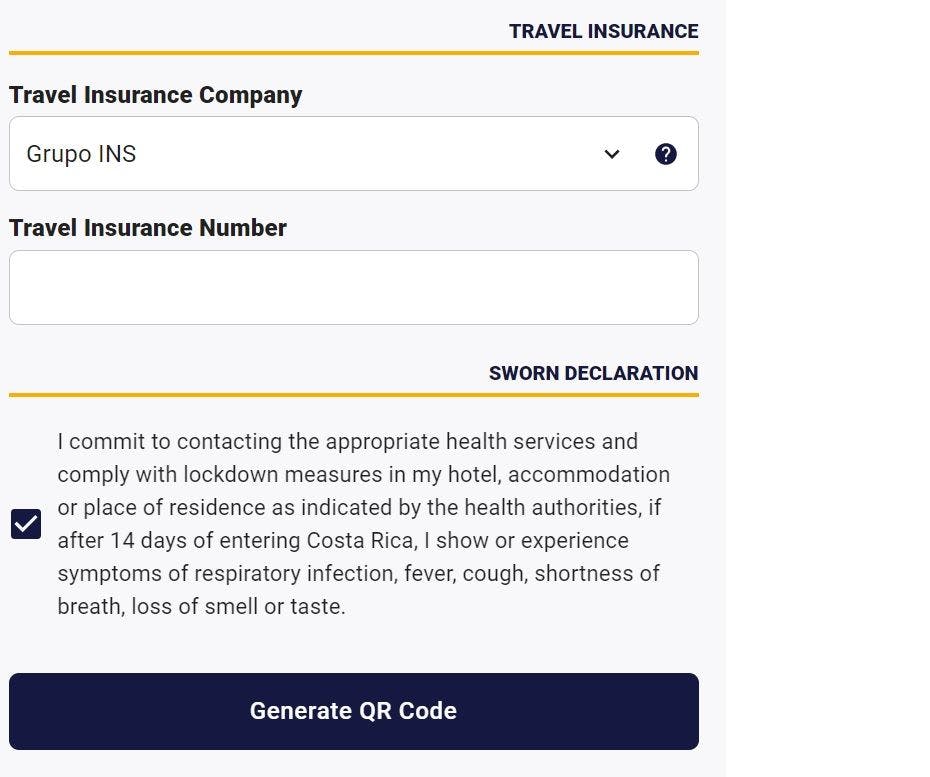The width and height of the screenshot is (930, 777).
Task: Click "lockdown measures" in the declaration
Action: tap(282, 475)
